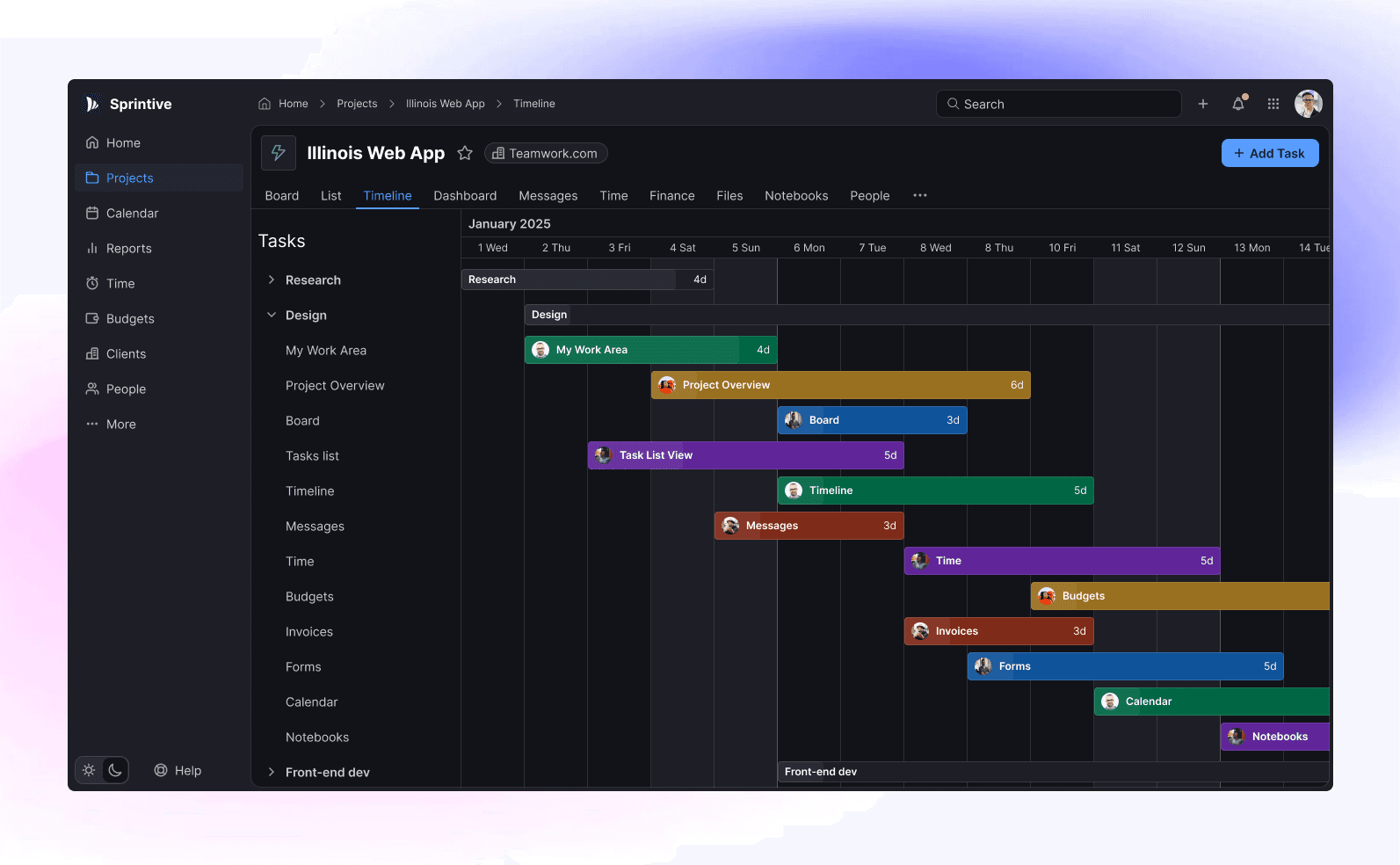Open the People tab
This screenshot has width=1400, height=865.
click(x=870, y=195)
